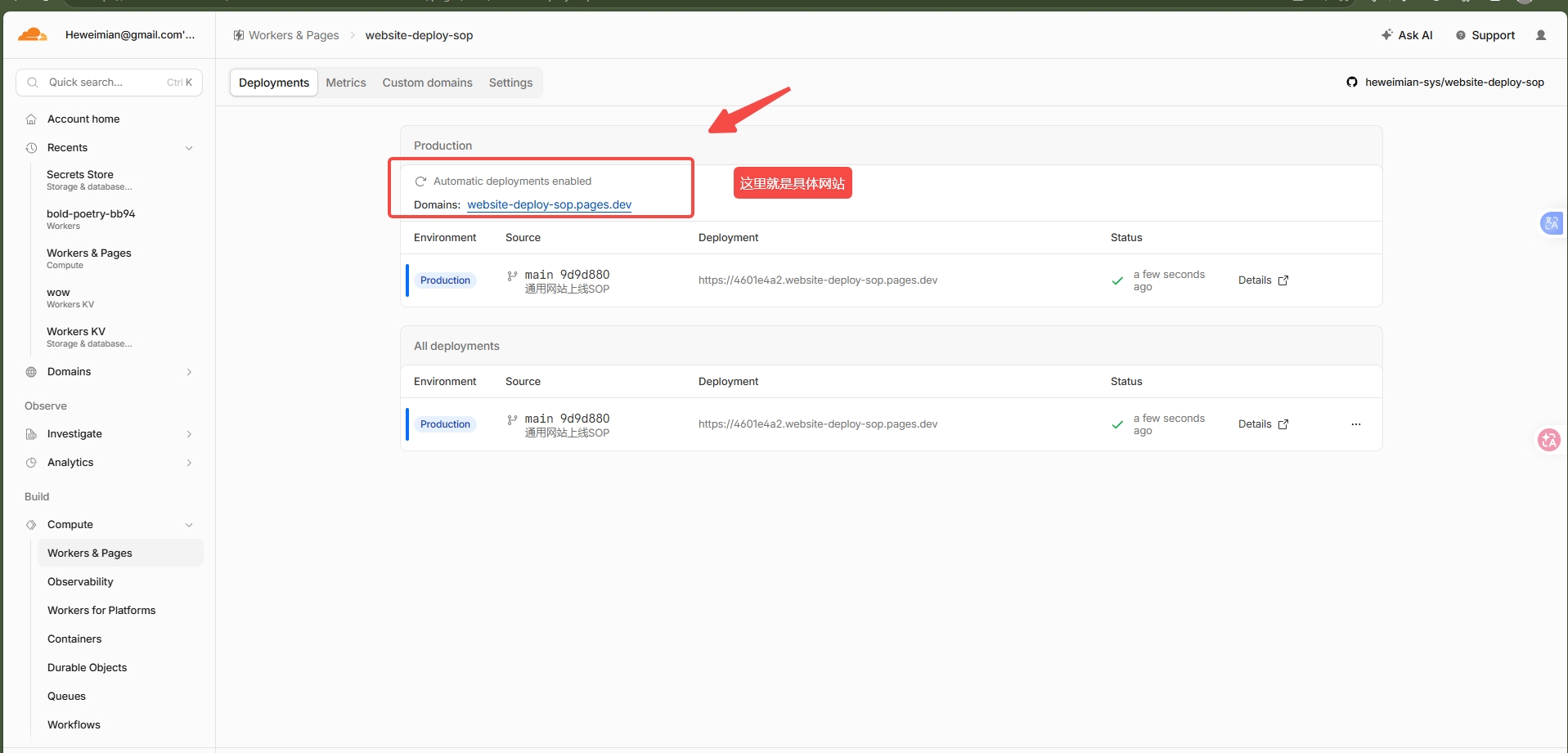
Task: Switch to the Metrics tab
Action: click(x=346, y=83)
